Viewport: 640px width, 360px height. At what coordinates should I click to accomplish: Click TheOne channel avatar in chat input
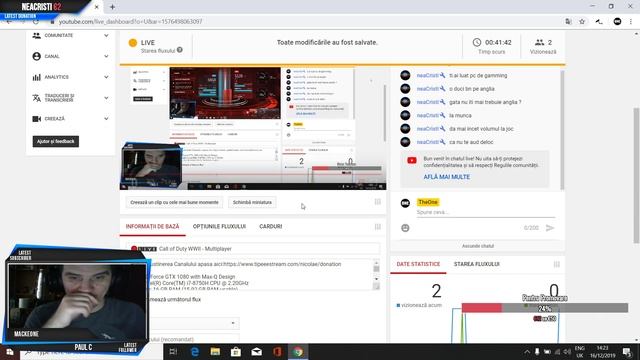405,202
